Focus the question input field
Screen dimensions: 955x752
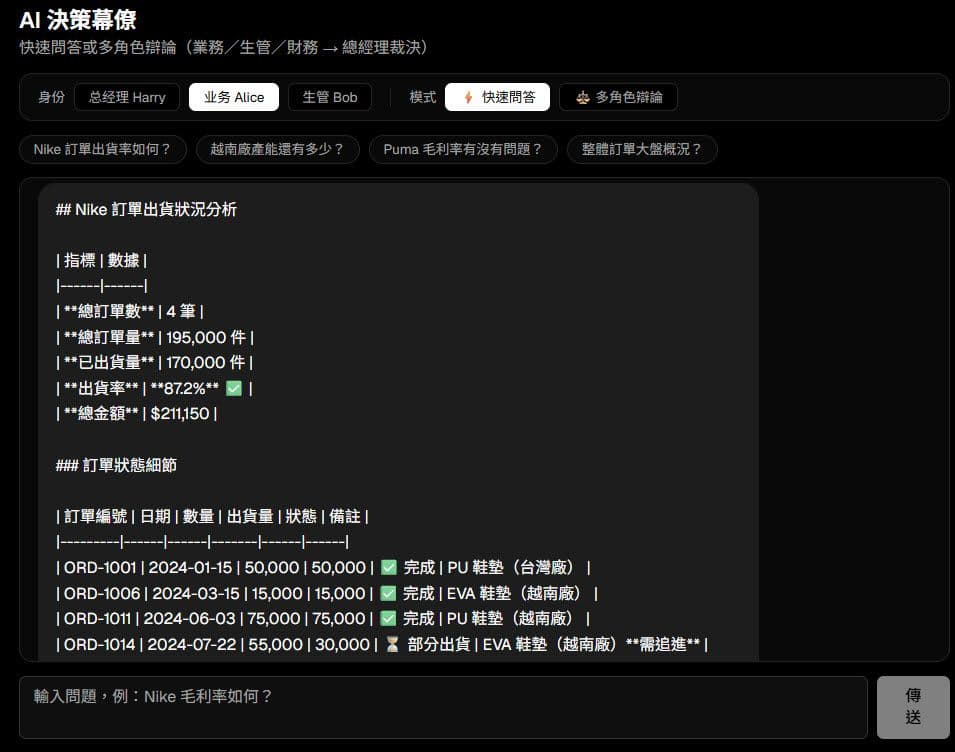(x=443, y=707)
